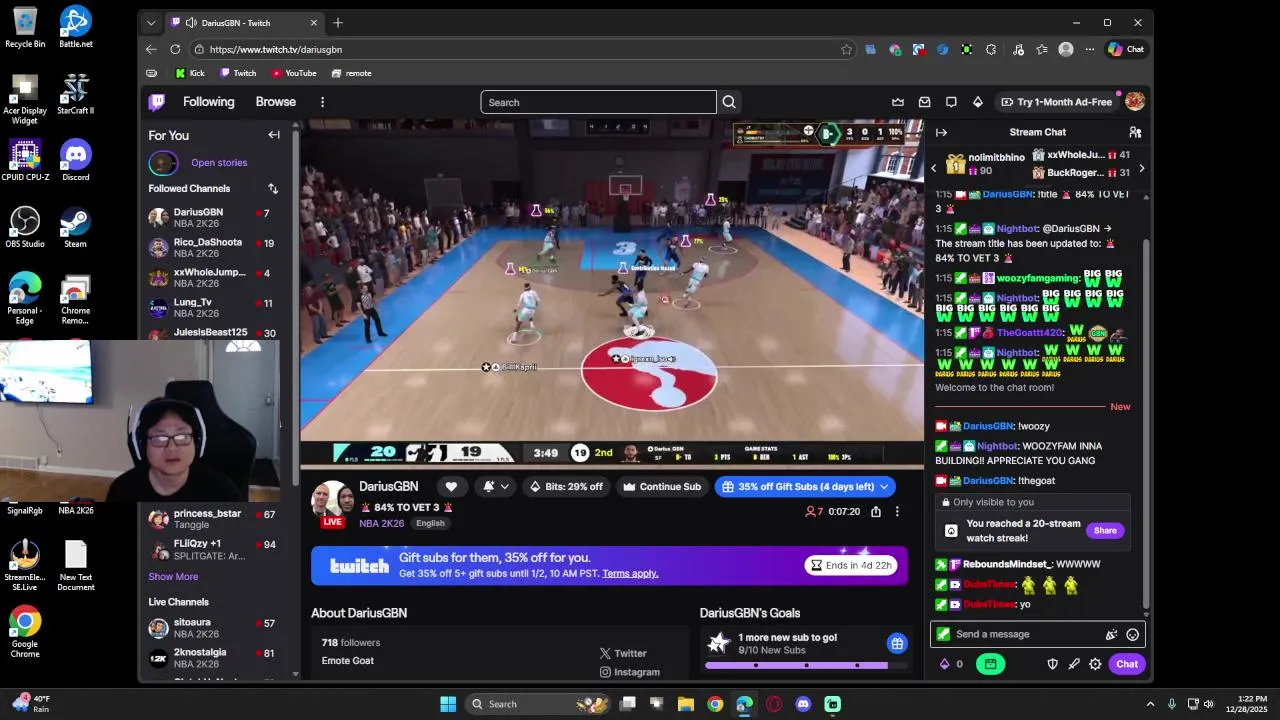Open the remote bookmark
Image resolution: width=1280 pixels, height=720 pixels.
[x=351, y=73]
